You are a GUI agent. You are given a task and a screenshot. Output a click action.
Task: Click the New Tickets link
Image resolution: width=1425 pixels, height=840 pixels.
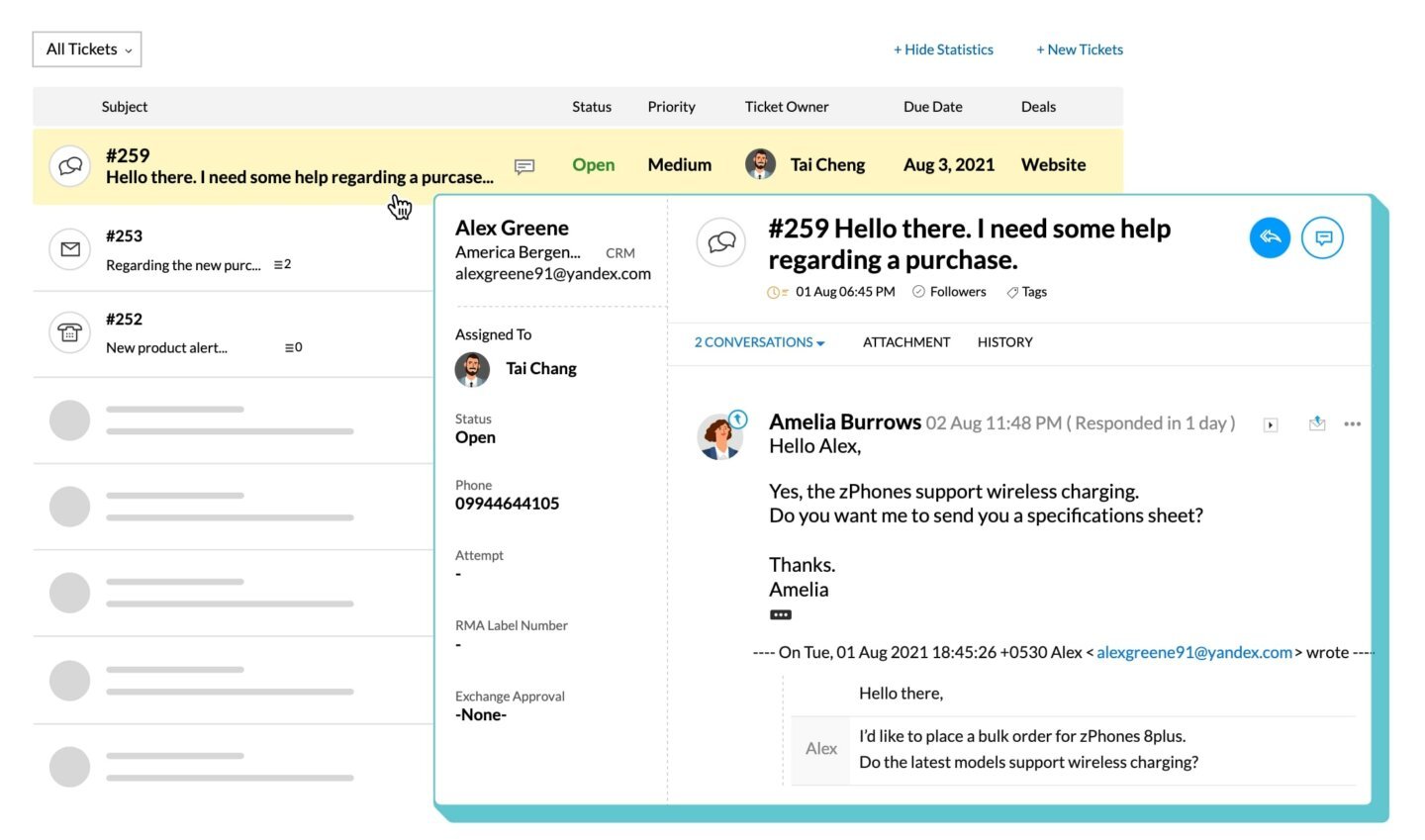click(x=1079, y=48)
